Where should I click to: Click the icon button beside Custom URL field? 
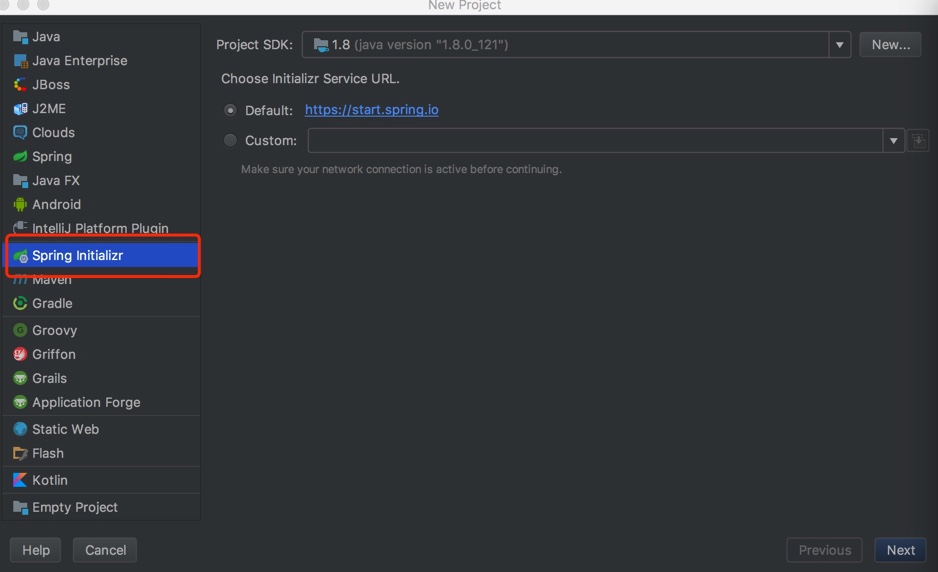pyautogui.click(x=918, y=141)
